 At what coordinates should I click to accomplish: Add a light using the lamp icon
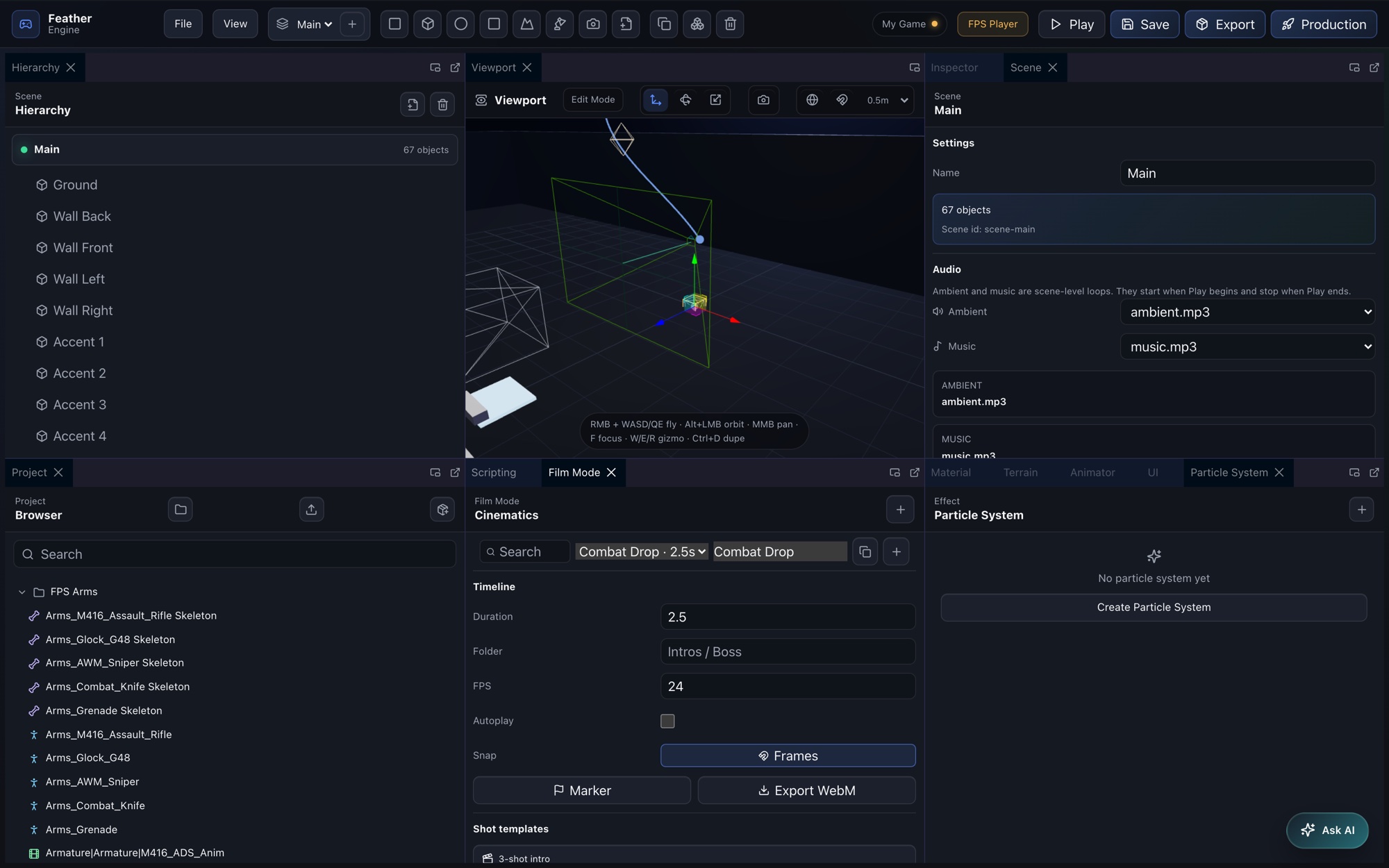[x=560, y=24]
